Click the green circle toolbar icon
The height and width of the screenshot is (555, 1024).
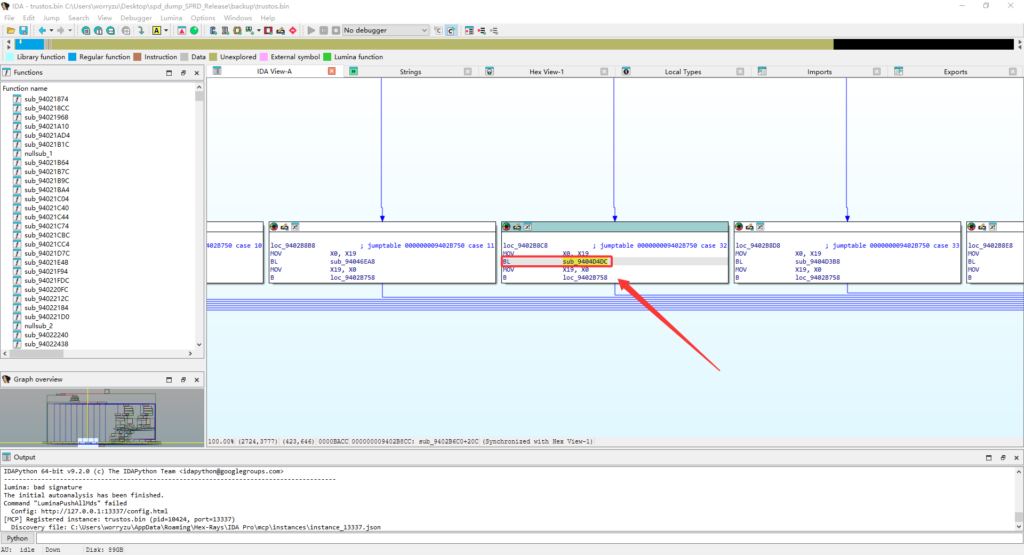point(194,31)
